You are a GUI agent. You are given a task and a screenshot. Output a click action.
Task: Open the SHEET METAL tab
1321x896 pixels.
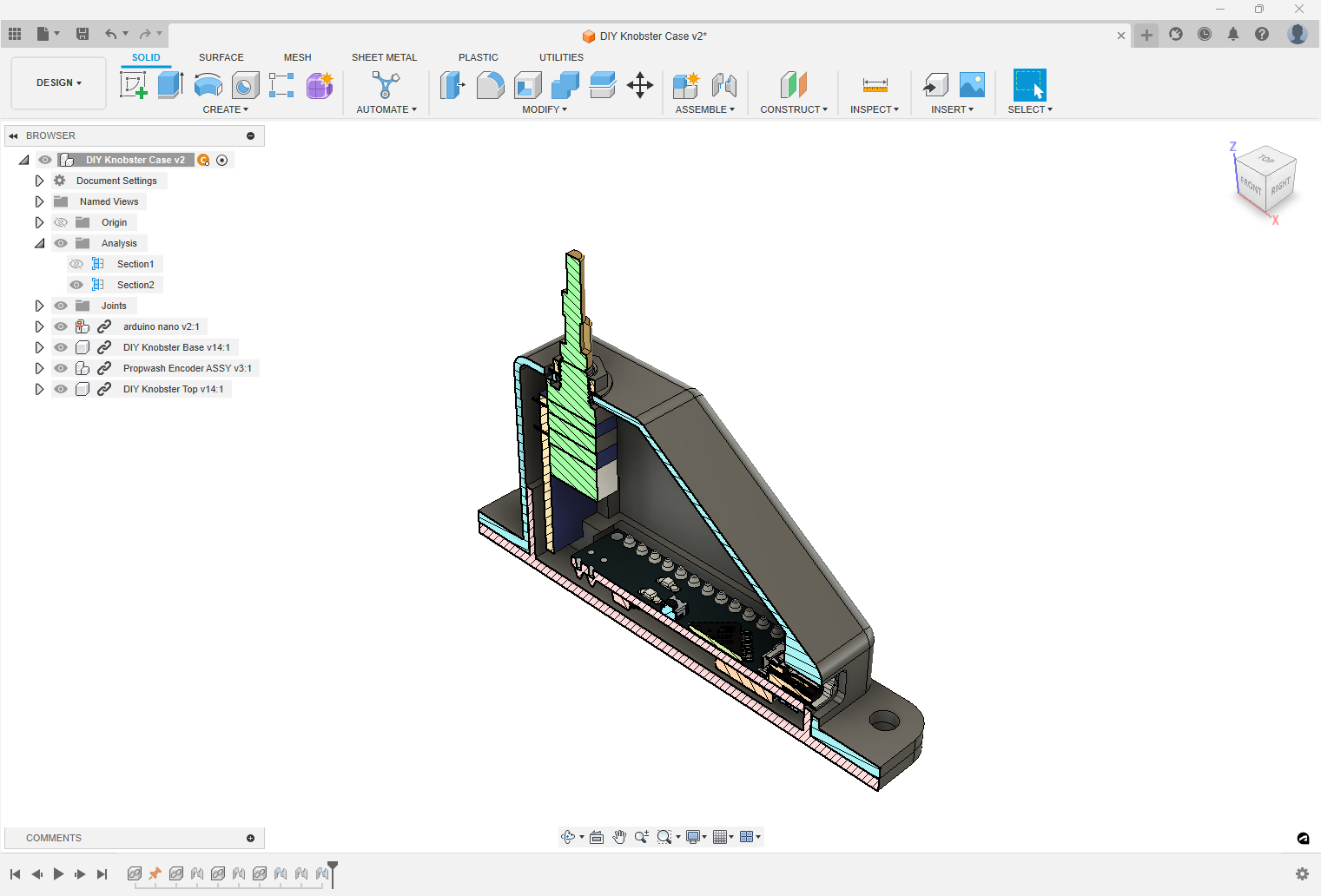pyautogui.click(x=384, y=57)
